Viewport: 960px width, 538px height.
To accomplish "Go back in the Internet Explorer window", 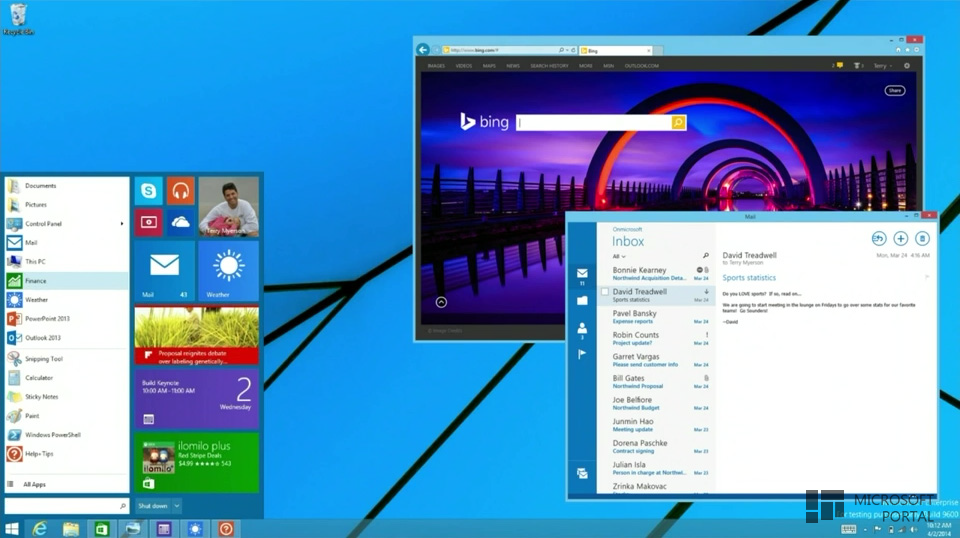I will click(x=423, y=50).
